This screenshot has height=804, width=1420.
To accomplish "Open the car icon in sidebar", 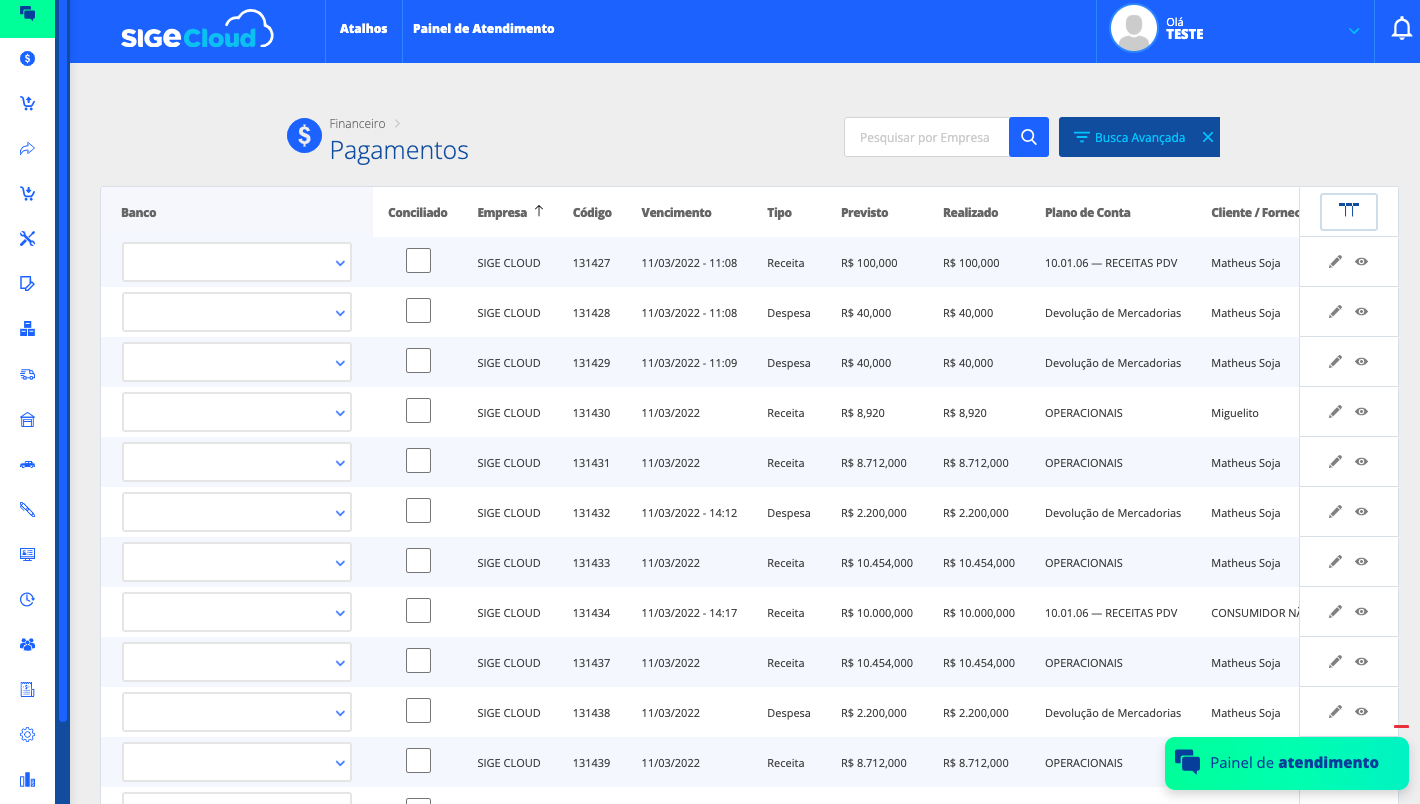I will [x=27, y=464].
